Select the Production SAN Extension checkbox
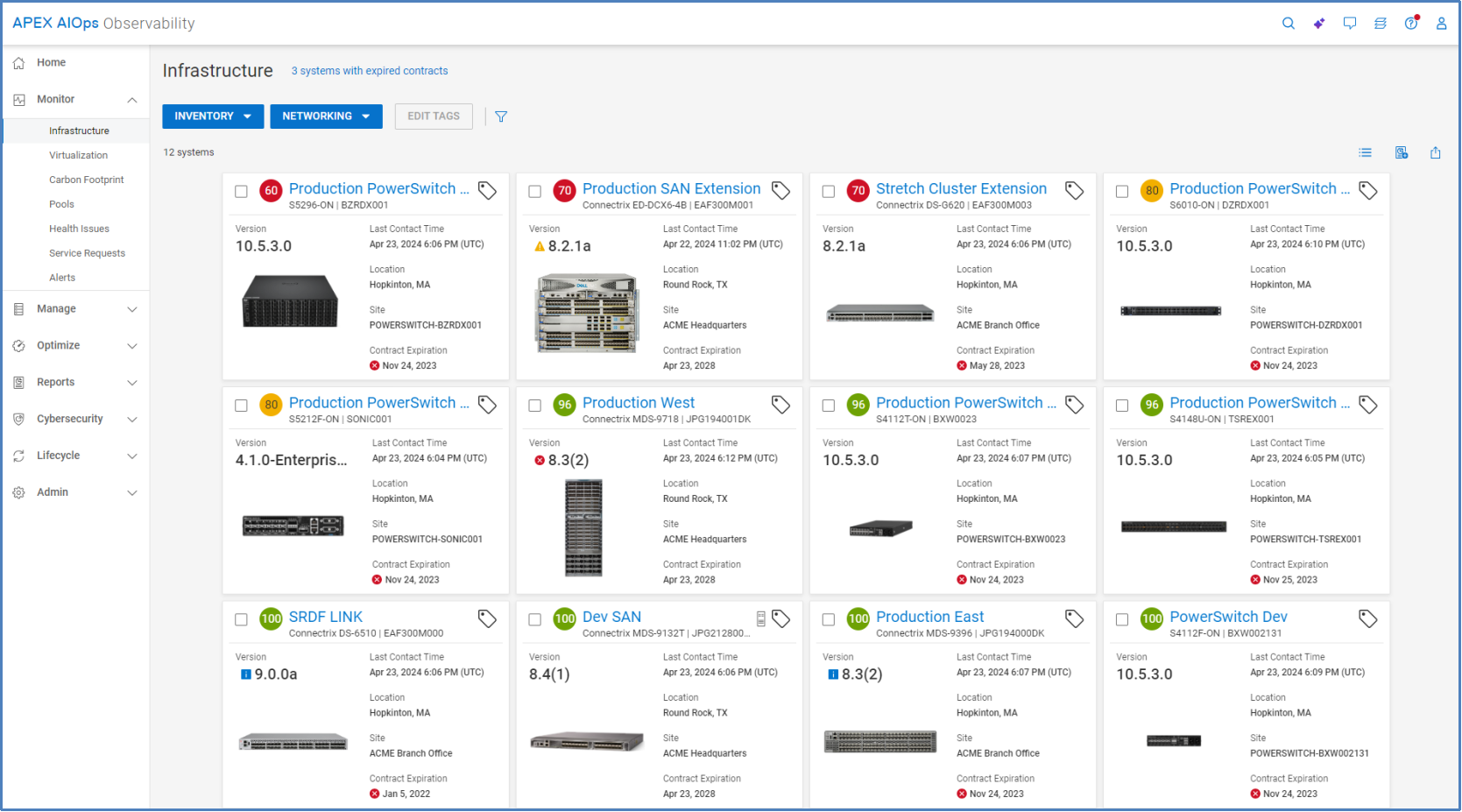 (534, 191)
